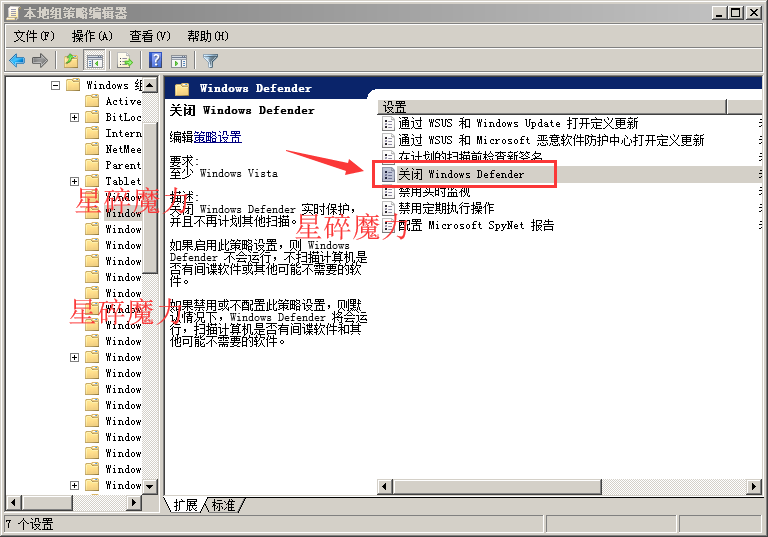Select 通过 WSUS 和 Microsoft 恶意软件防护中心打开定义更新
This screenshot has height=537, width=768.
click(x=551, y=141)
